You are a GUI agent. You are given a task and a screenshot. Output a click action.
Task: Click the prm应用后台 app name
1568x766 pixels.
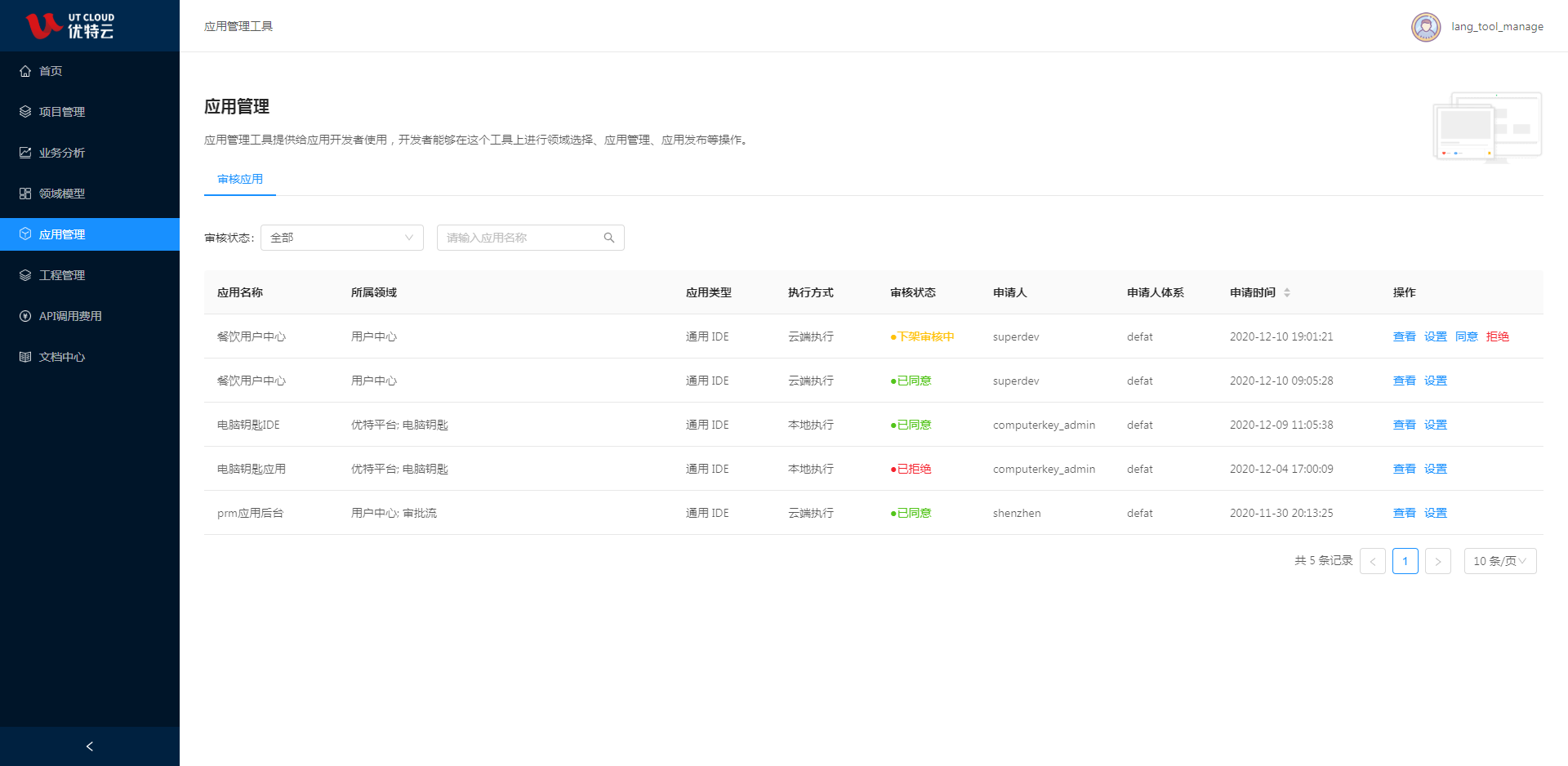250,513
